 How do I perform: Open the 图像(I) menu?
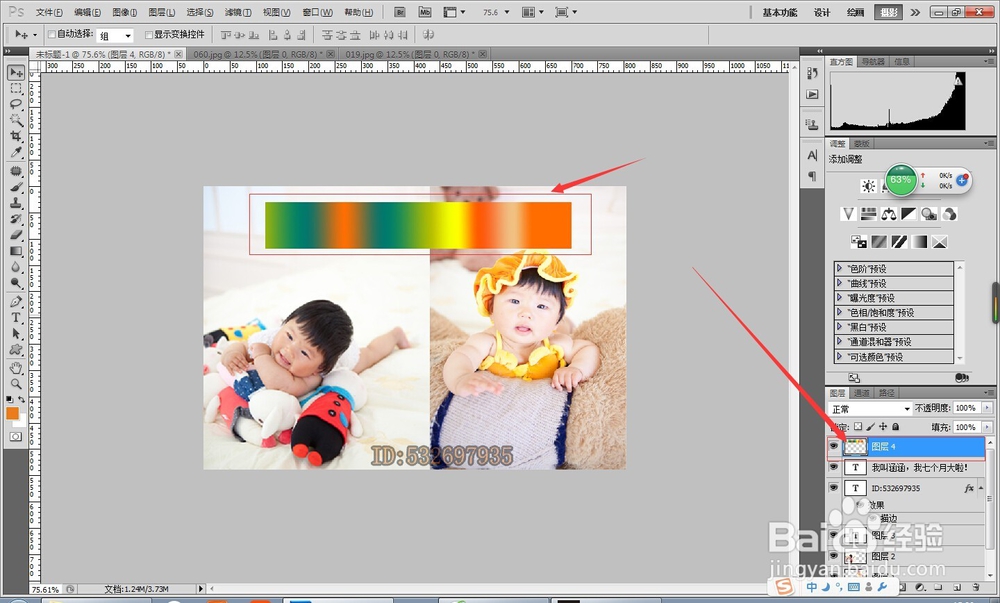(124, 12)
